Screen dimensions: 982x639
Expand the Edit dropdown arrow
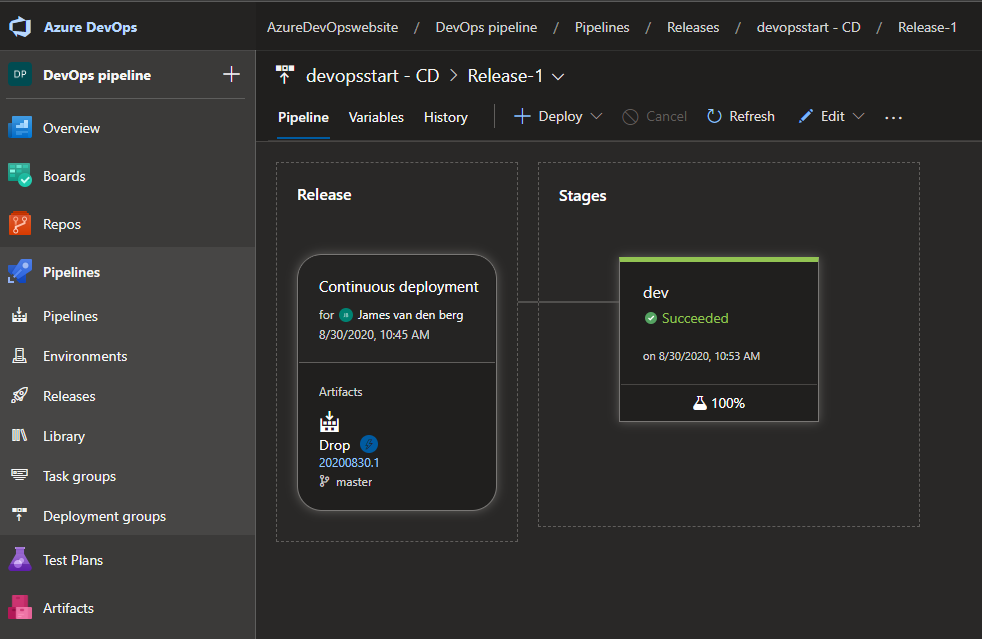(859, 117)
